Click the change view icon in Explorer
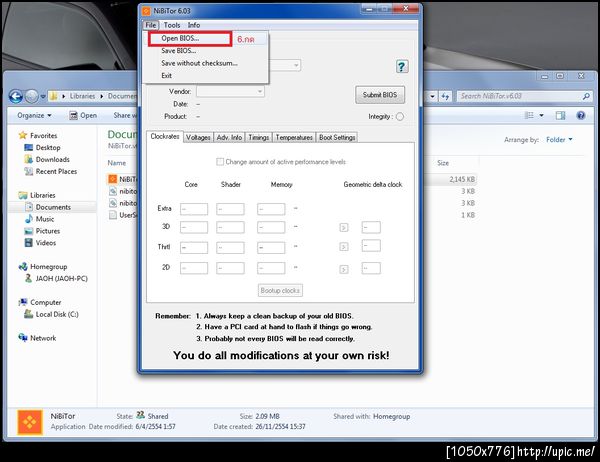The width and height of the screenshot is (600, 462). pos(529,115)
